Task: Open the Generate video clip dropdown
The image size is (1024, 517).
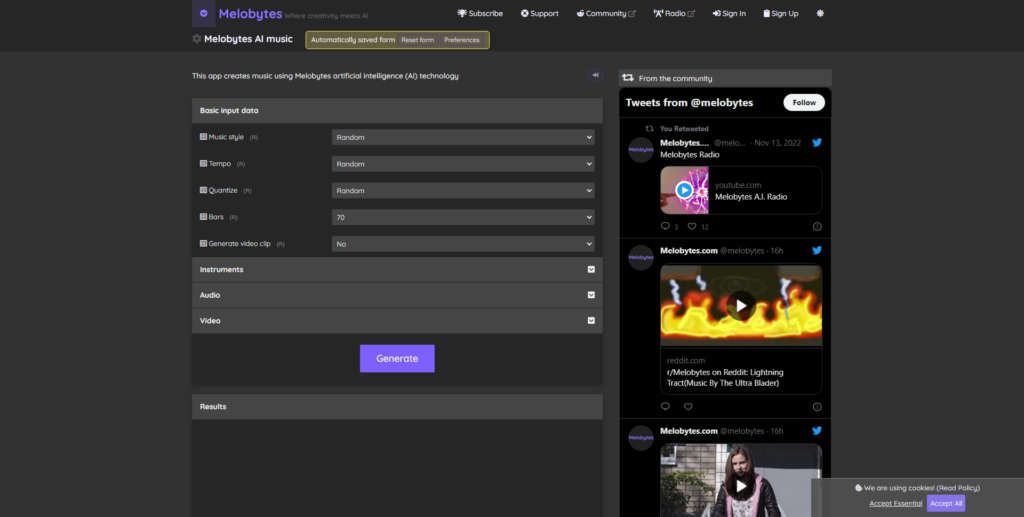Action: (x=463, y=244)
